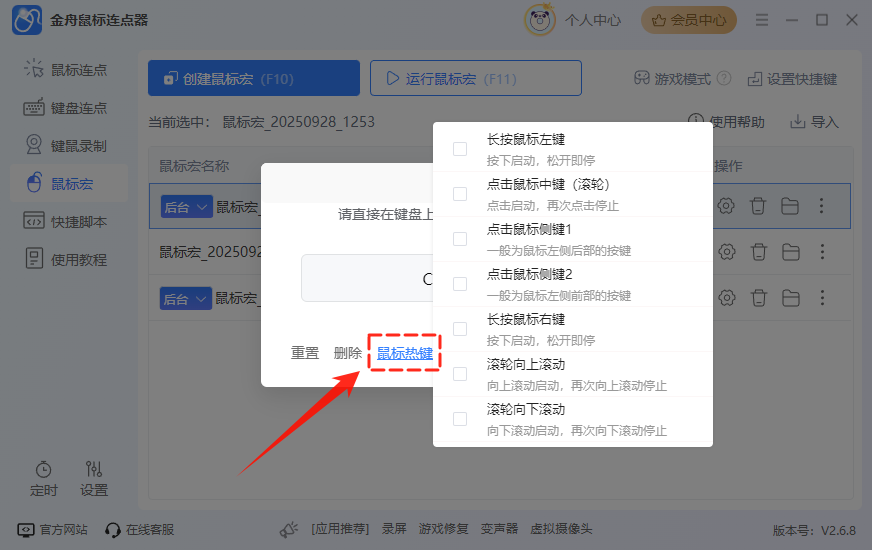The width and height of the screenshot is (872, 550).
Task: Open the 设置 sliders icon
Action: tap(93, 469)
